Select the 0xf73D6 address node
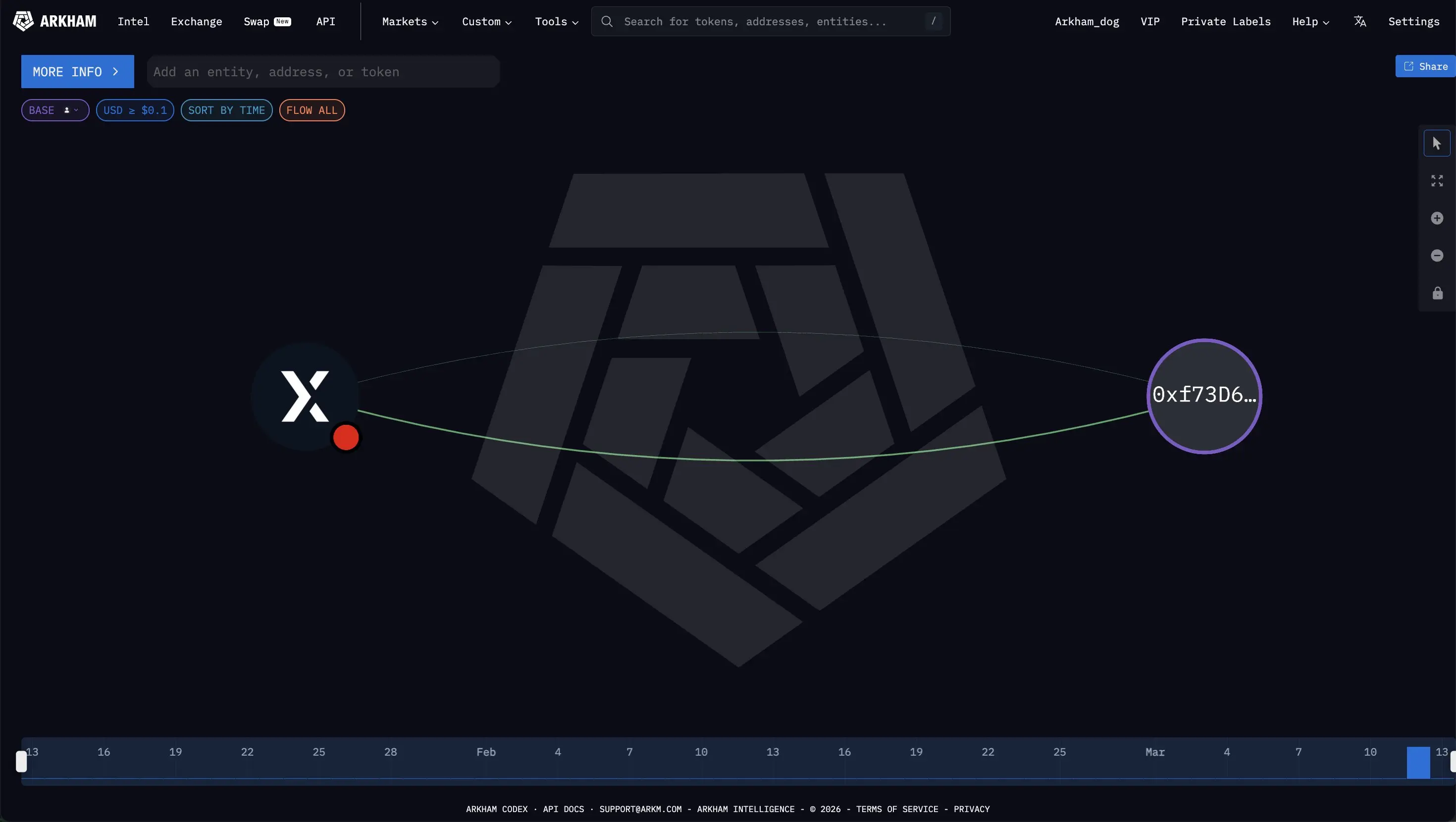This screenshot has height=822, width=1456. [x=1204, y=396]
